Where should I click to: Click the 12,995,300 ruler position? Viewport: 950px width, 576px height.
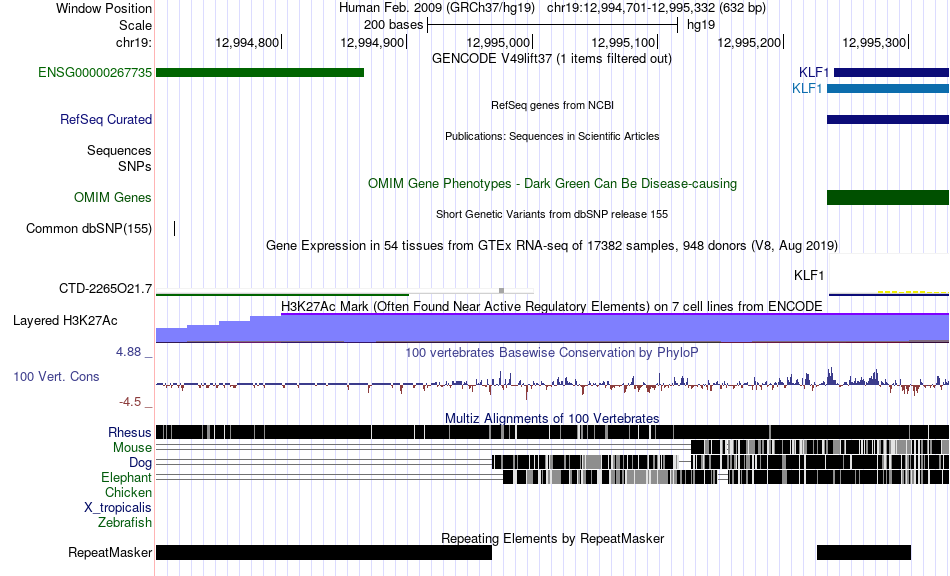pos(874,42)
